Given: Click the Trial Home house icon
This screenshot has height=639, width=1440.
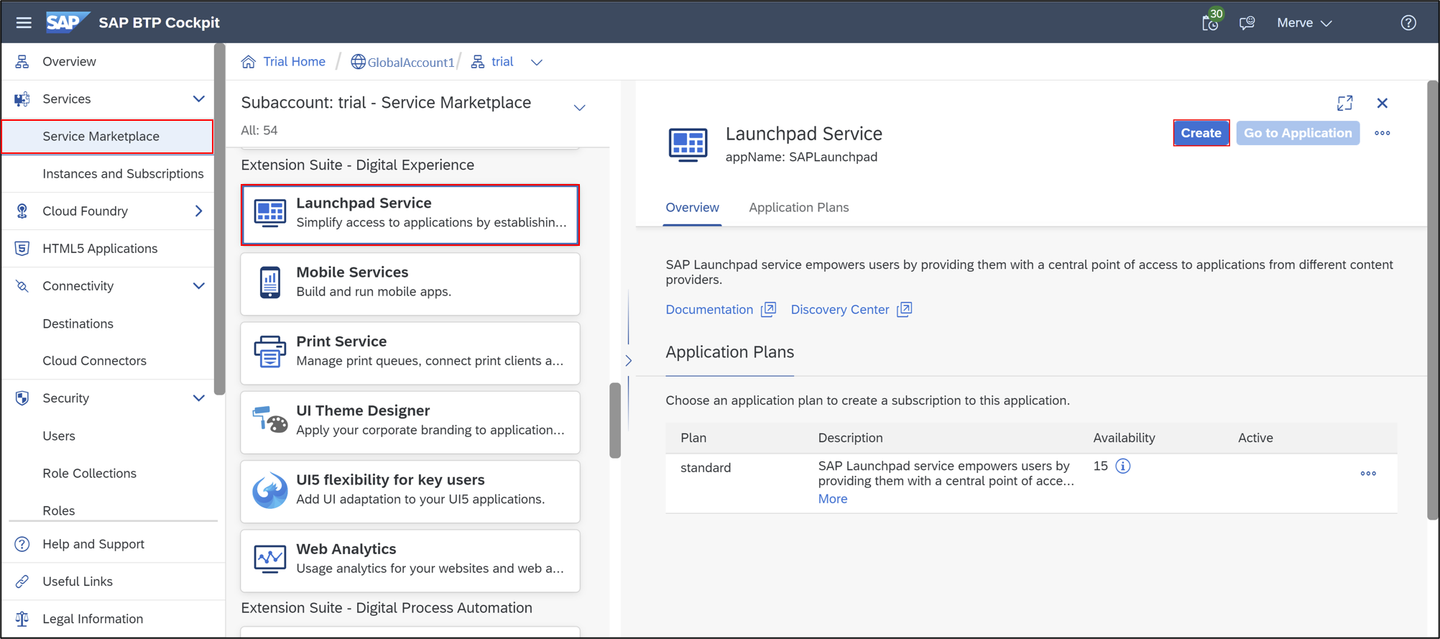Looking at the screenshot, I should [x=249, y=62].
